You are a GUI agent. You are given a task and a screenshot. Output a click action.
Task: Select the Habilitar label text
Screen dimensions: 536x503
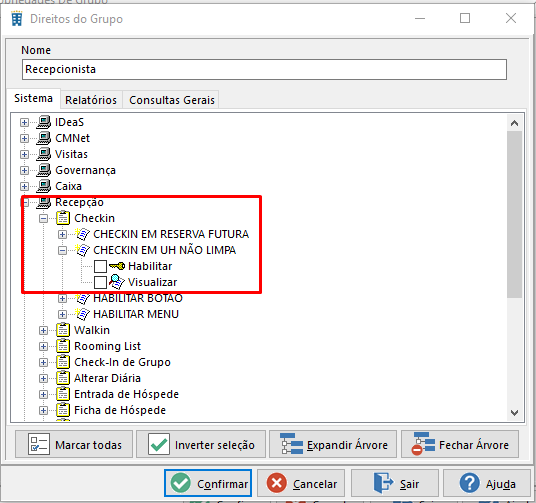(150, 266)
